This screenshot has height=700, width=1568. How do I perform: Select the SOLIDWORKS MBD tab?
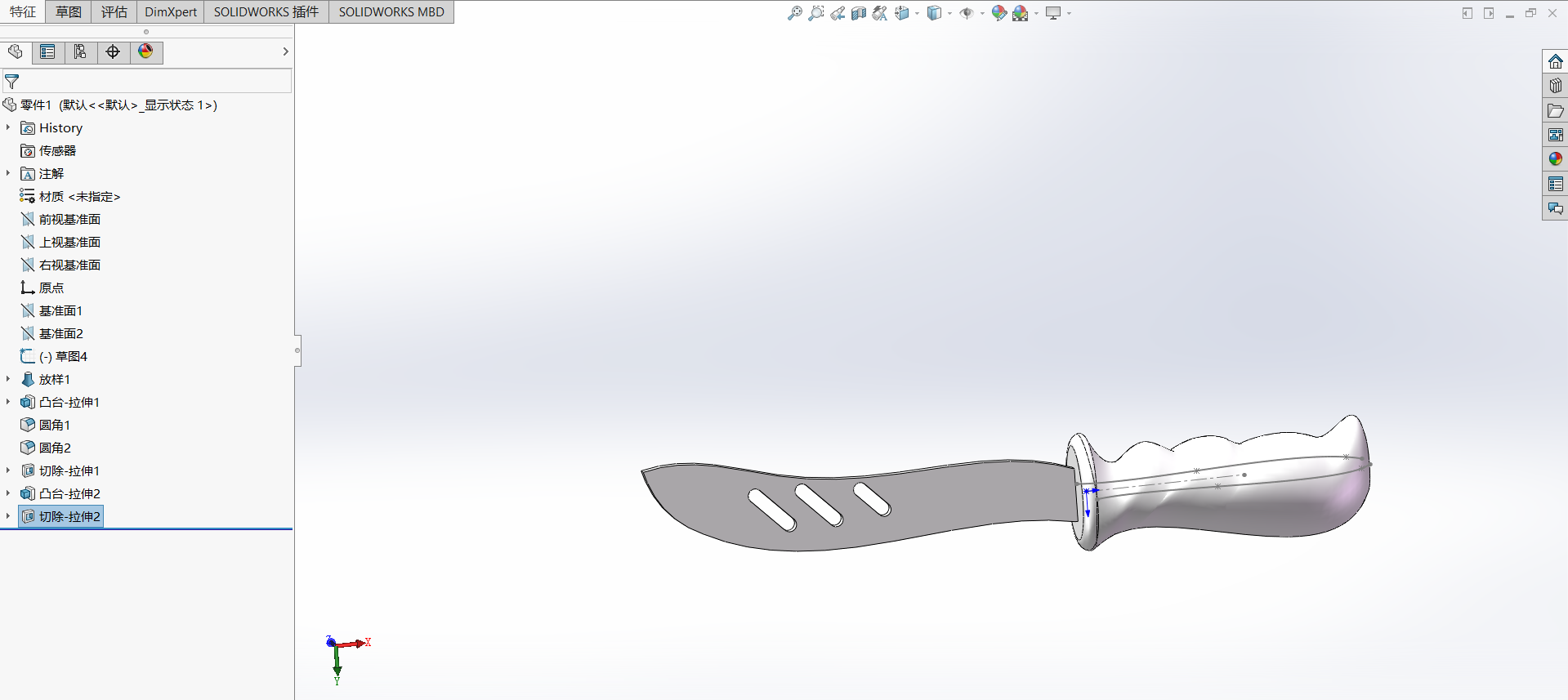[391, 12]
